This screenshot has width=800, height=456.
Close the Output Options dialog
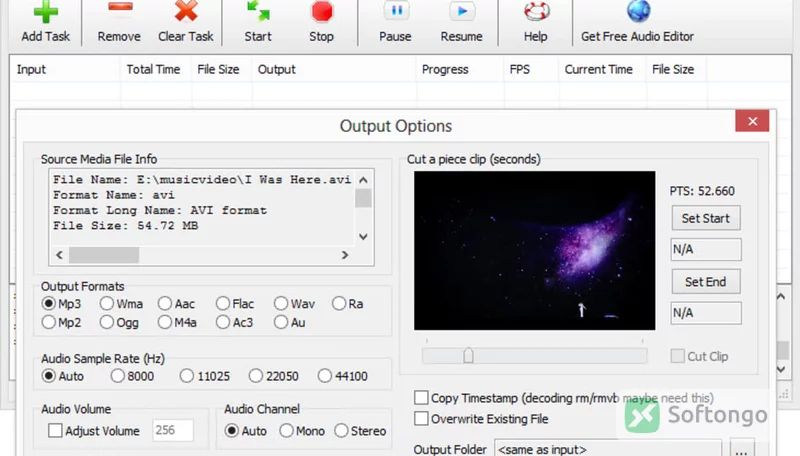tap(752, 121)
